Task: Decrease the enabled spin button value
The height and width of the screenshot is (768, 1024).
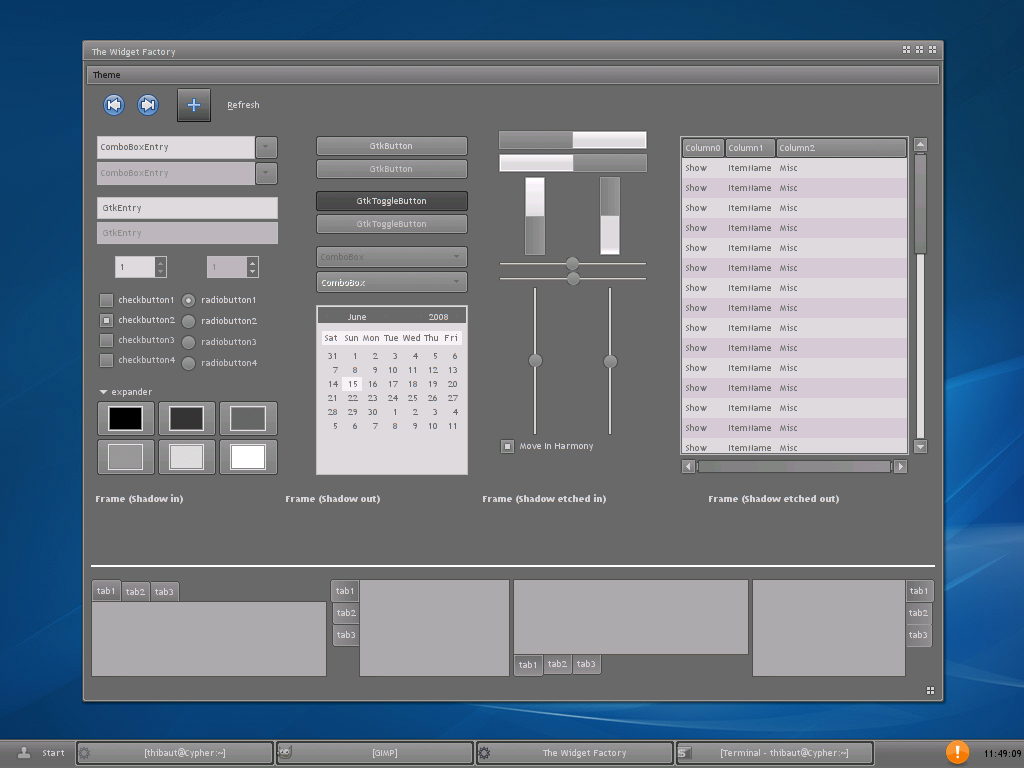Action: (x=161, y=271)
